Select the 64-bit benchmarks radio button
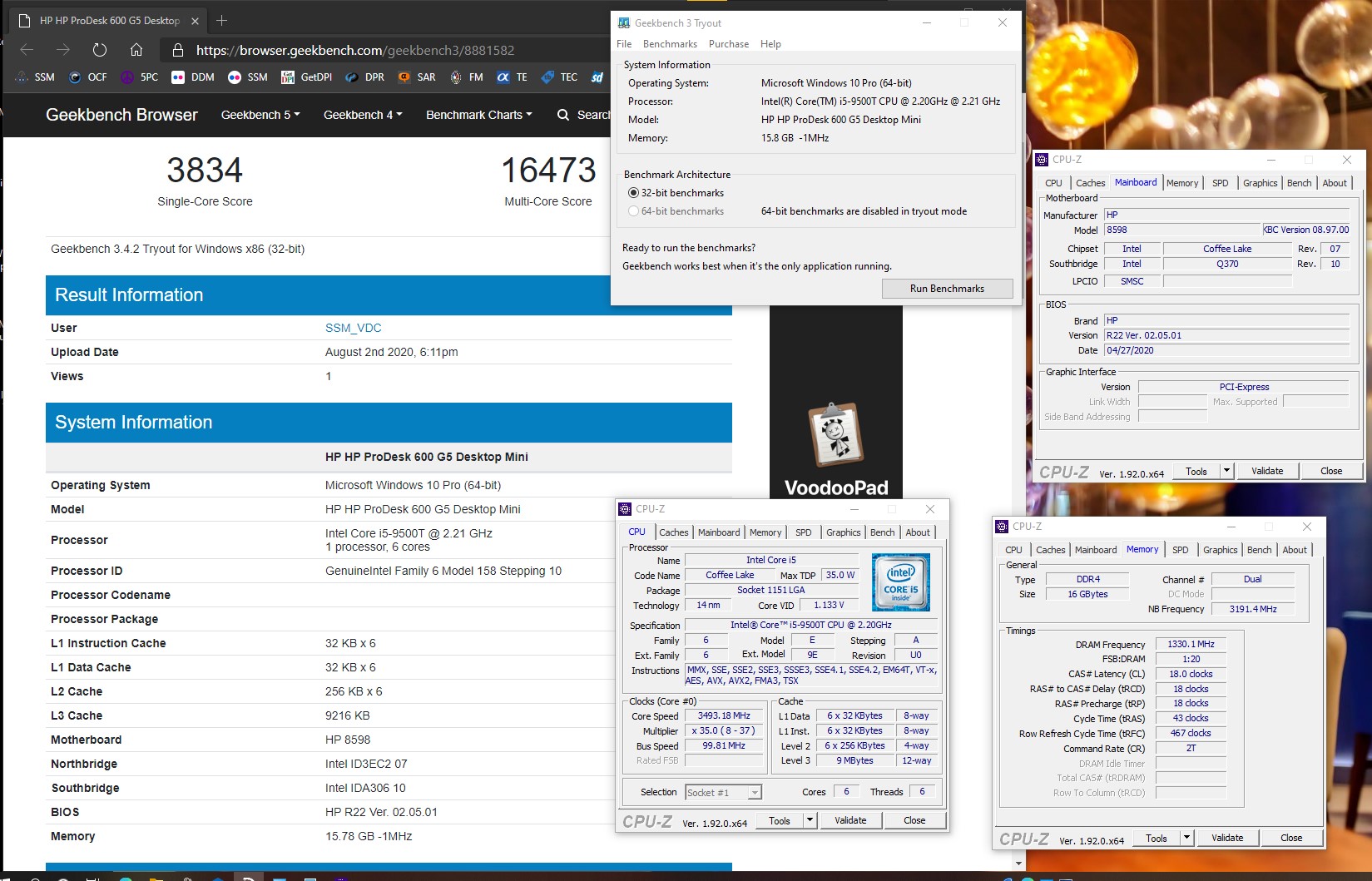The height and width of the screenshot is (881, 1372). click(x=633, y=211)
